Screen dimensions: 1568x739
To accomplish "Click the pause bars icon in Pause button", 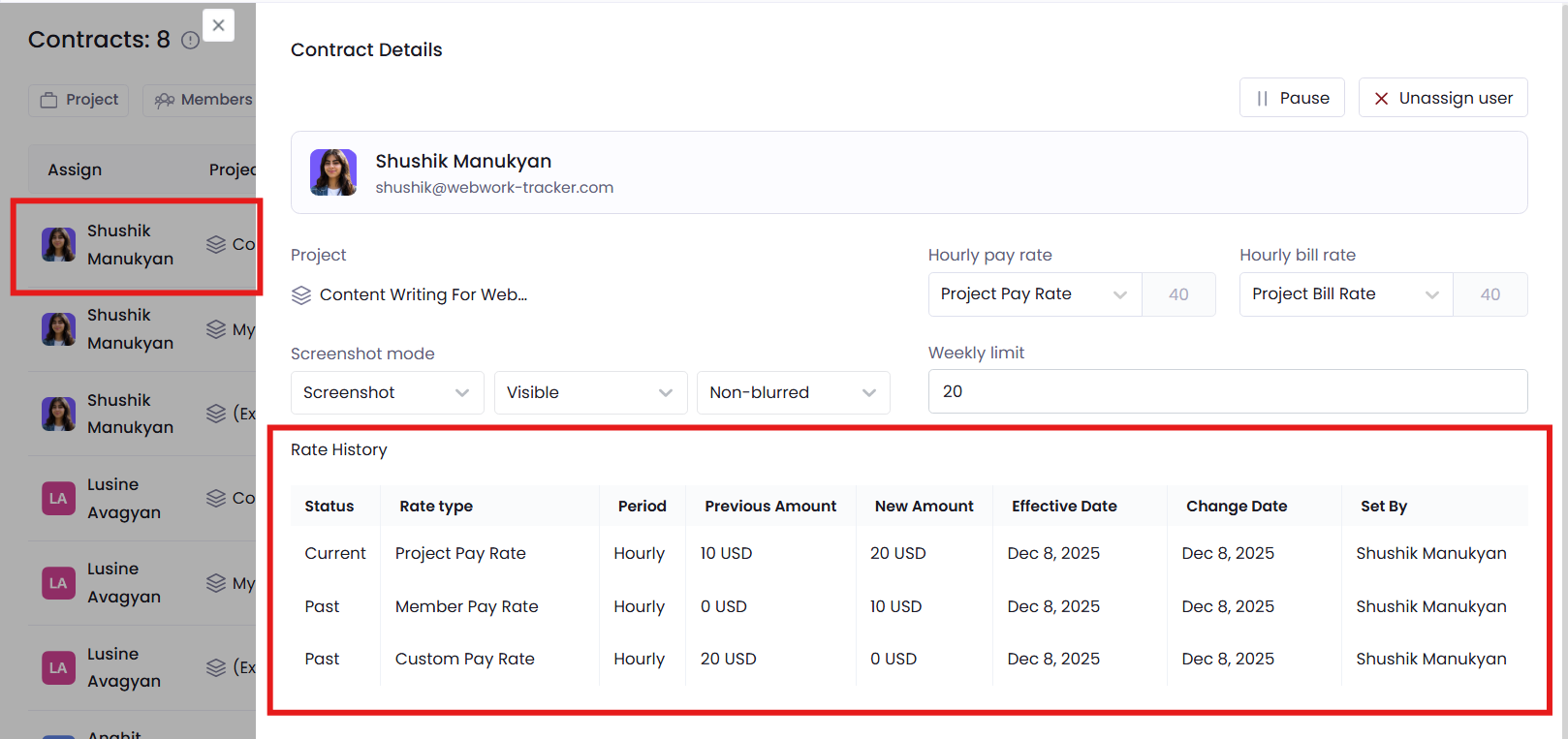I will (1262, 99).
